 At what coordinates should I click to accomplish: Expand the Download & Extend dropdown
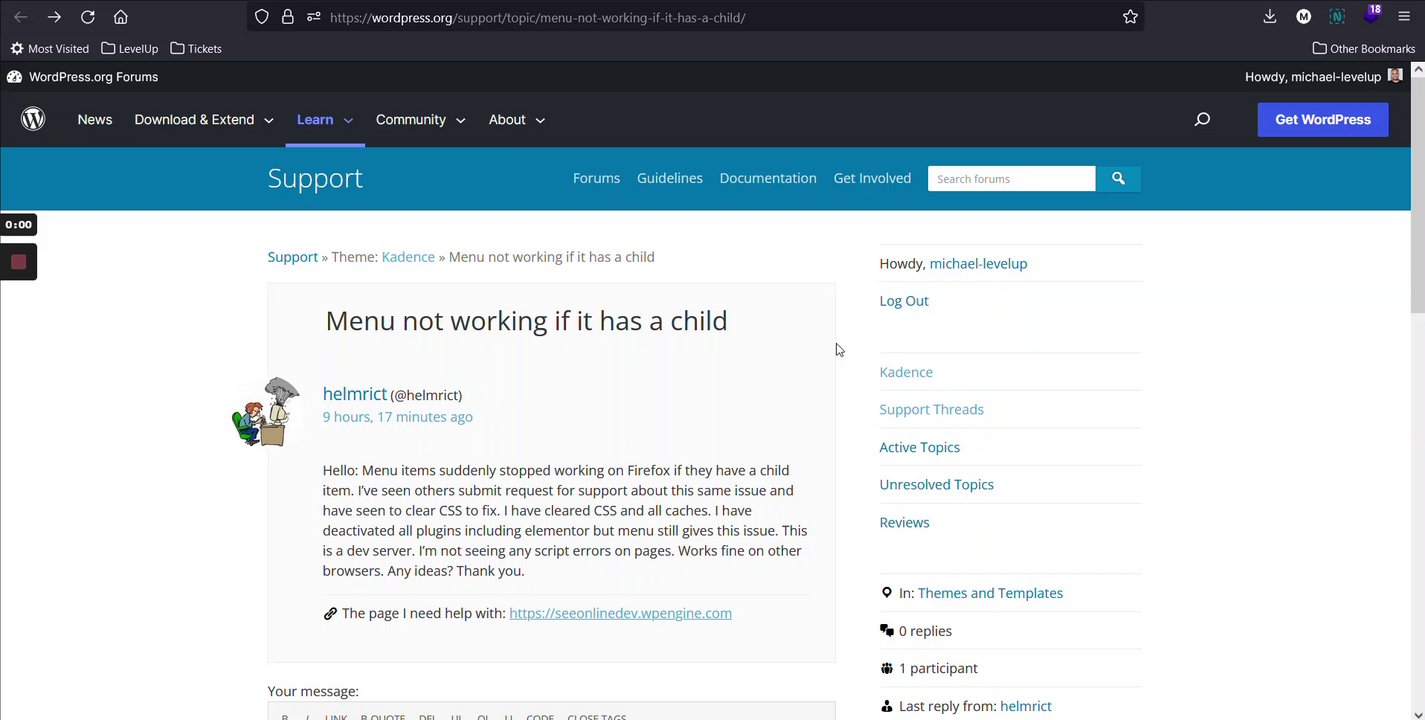[x=204, y=120]
